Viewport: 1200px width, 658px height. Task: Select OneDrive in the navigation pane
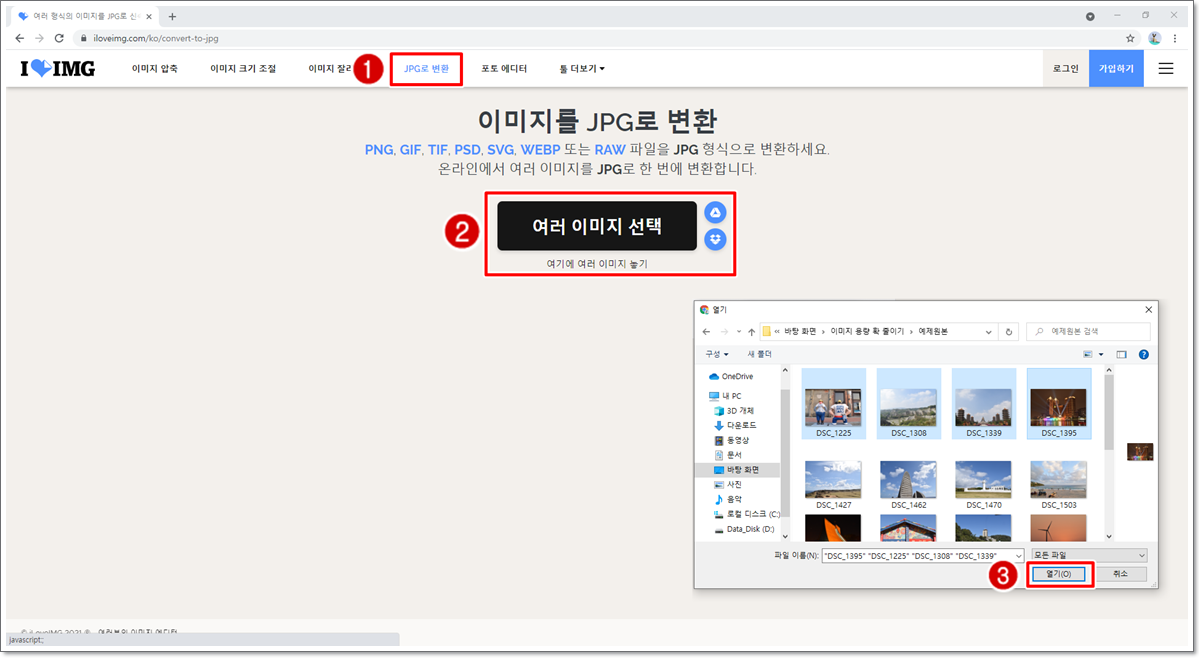731,377
